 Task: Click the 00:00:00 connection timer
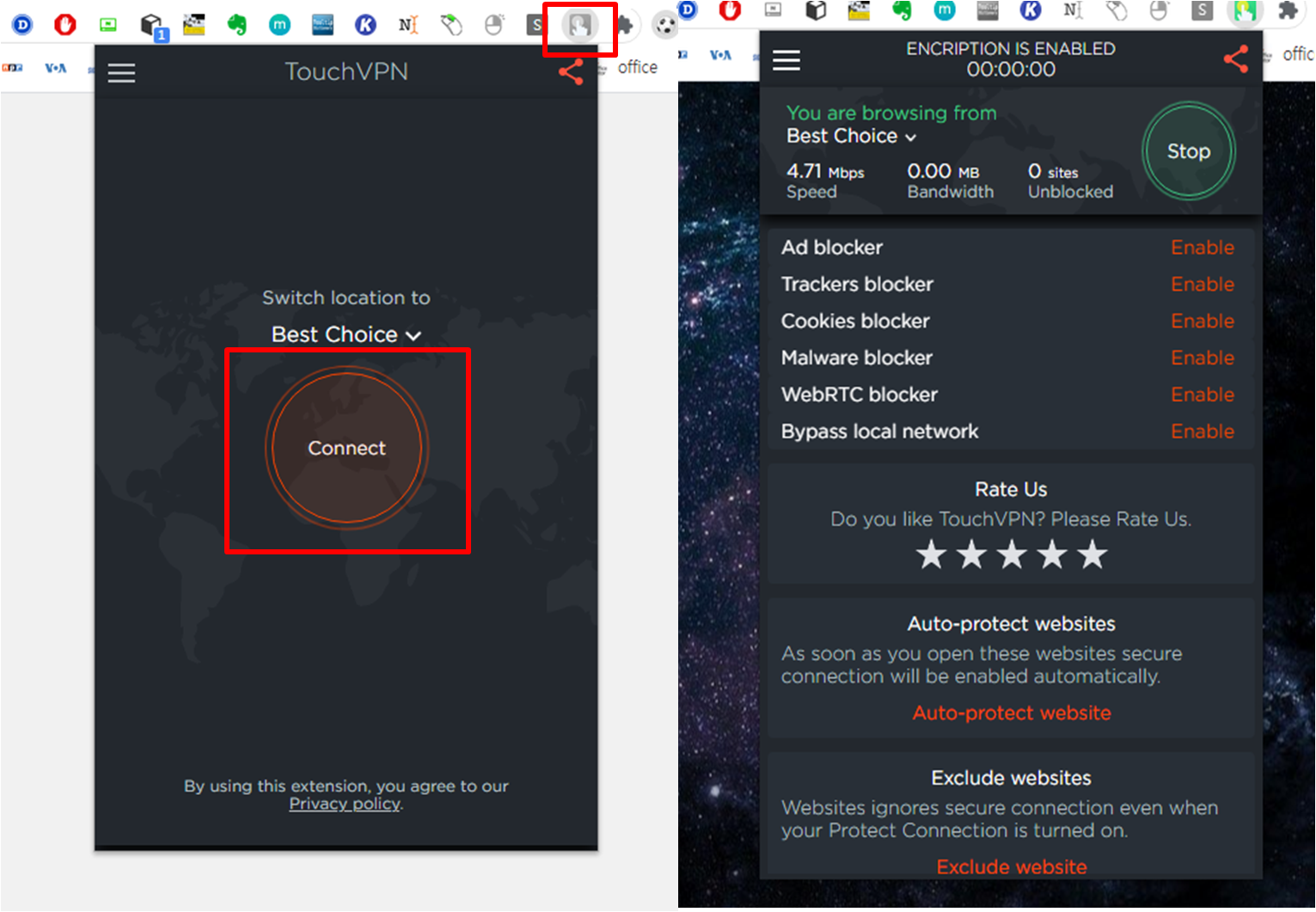[1011, 70]
